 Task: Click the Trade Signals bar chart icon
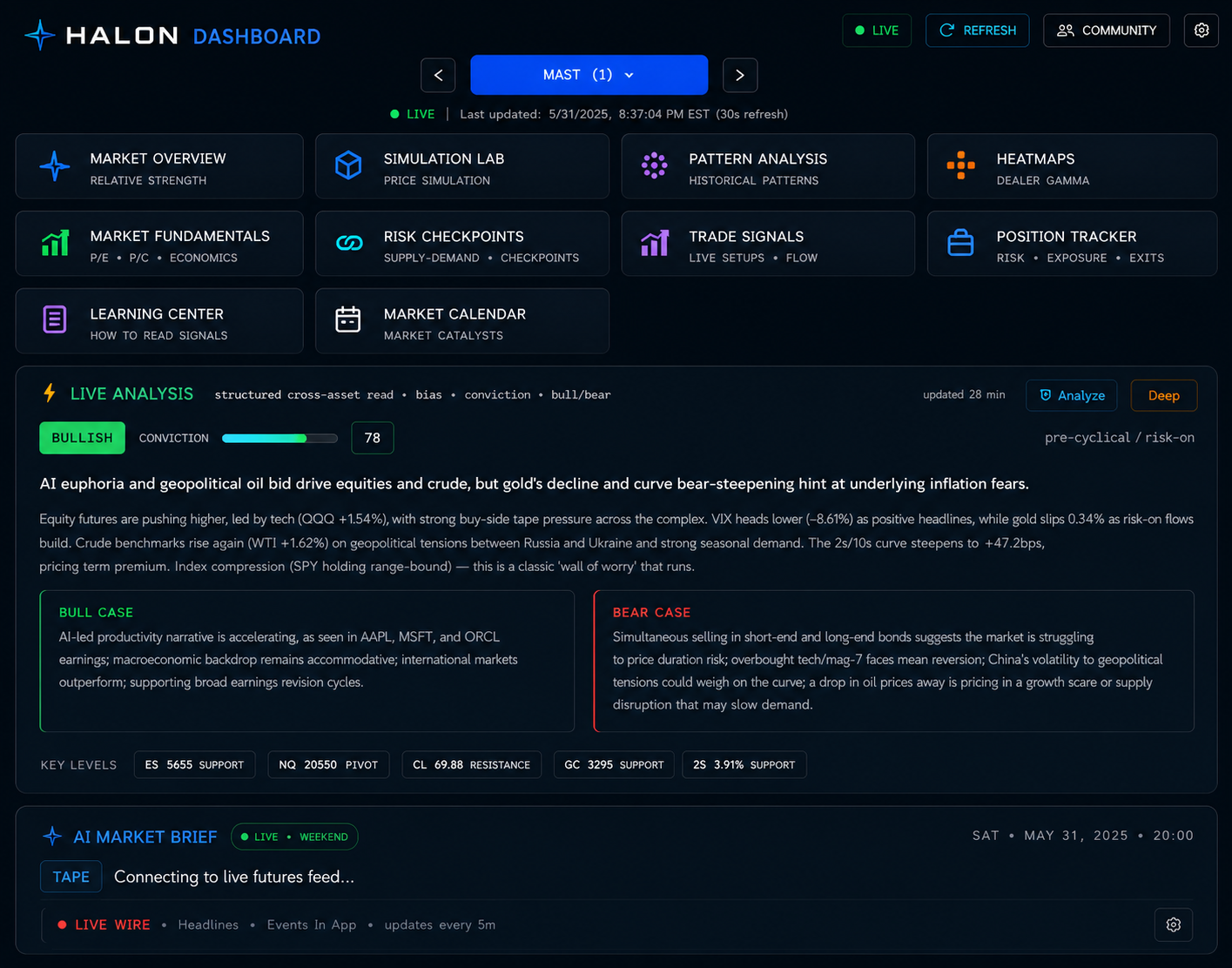point(654,243)
